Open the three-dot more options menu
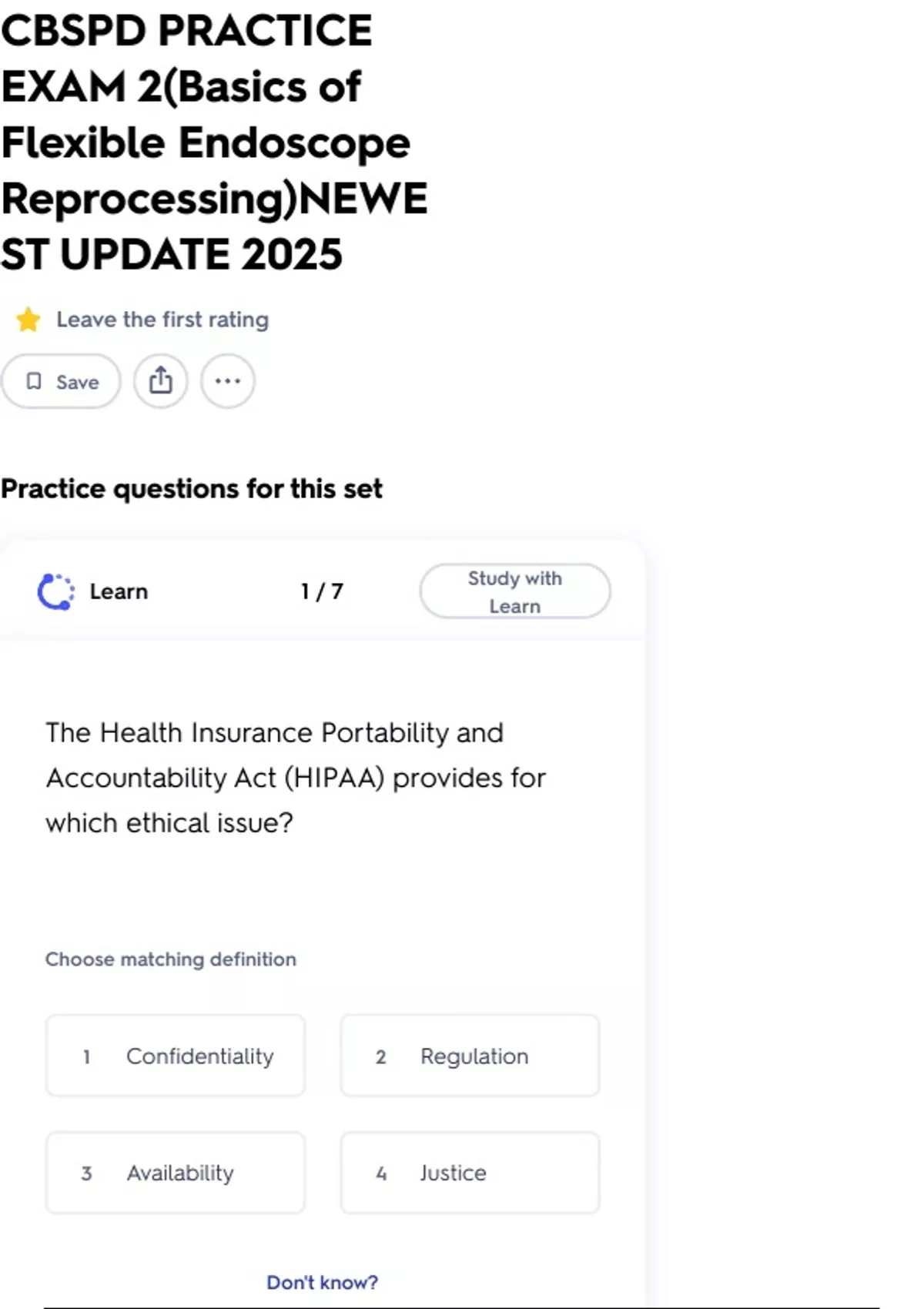Viewport: 924px width, 1309px height. click(227, 381)
